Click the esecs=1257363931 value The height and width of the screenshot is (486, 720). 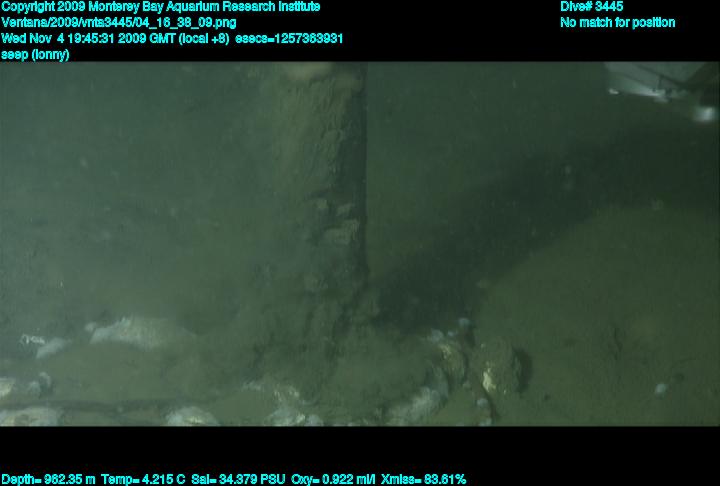(x=289, y=38)
